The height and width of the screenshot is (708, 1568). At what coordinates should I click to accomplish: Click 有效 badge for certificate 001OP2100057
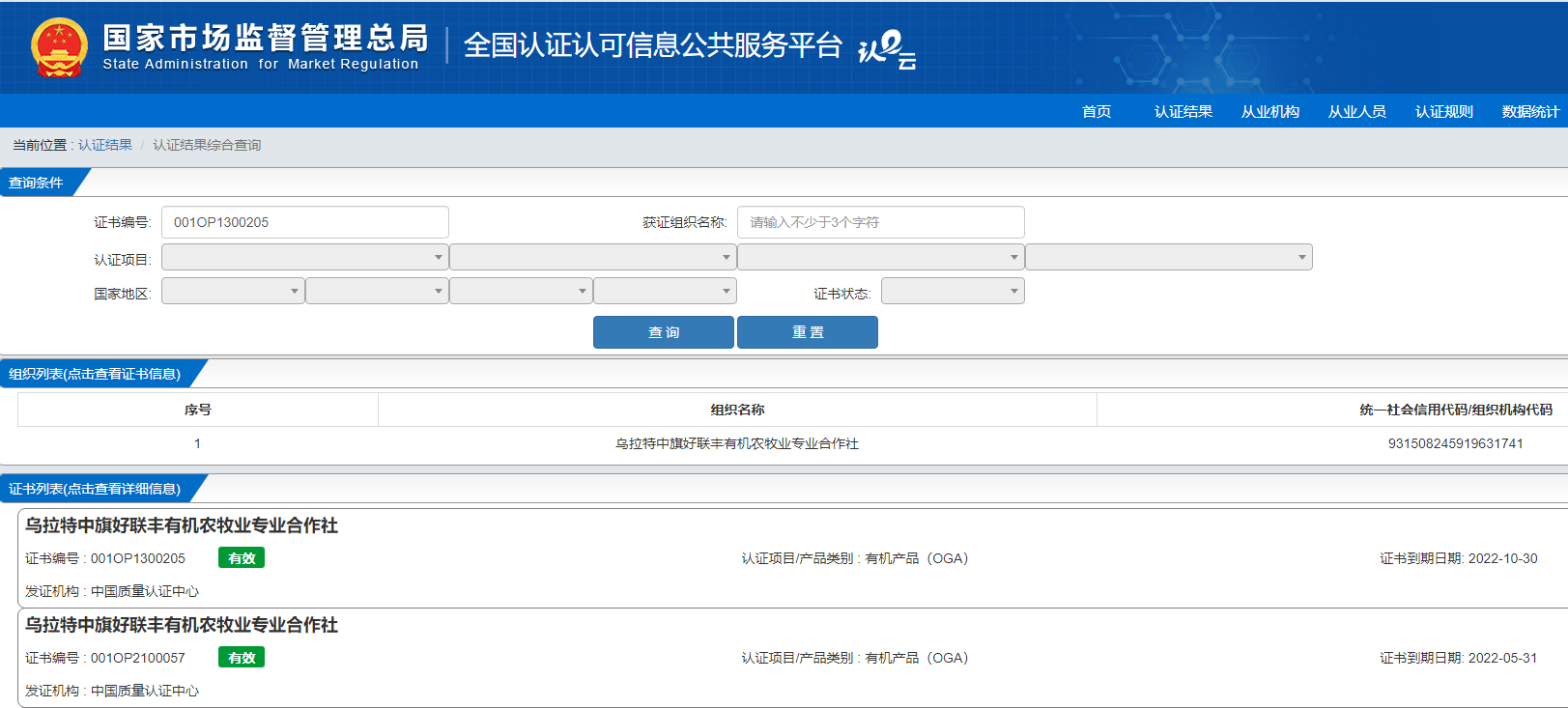[x=242, y=658]
